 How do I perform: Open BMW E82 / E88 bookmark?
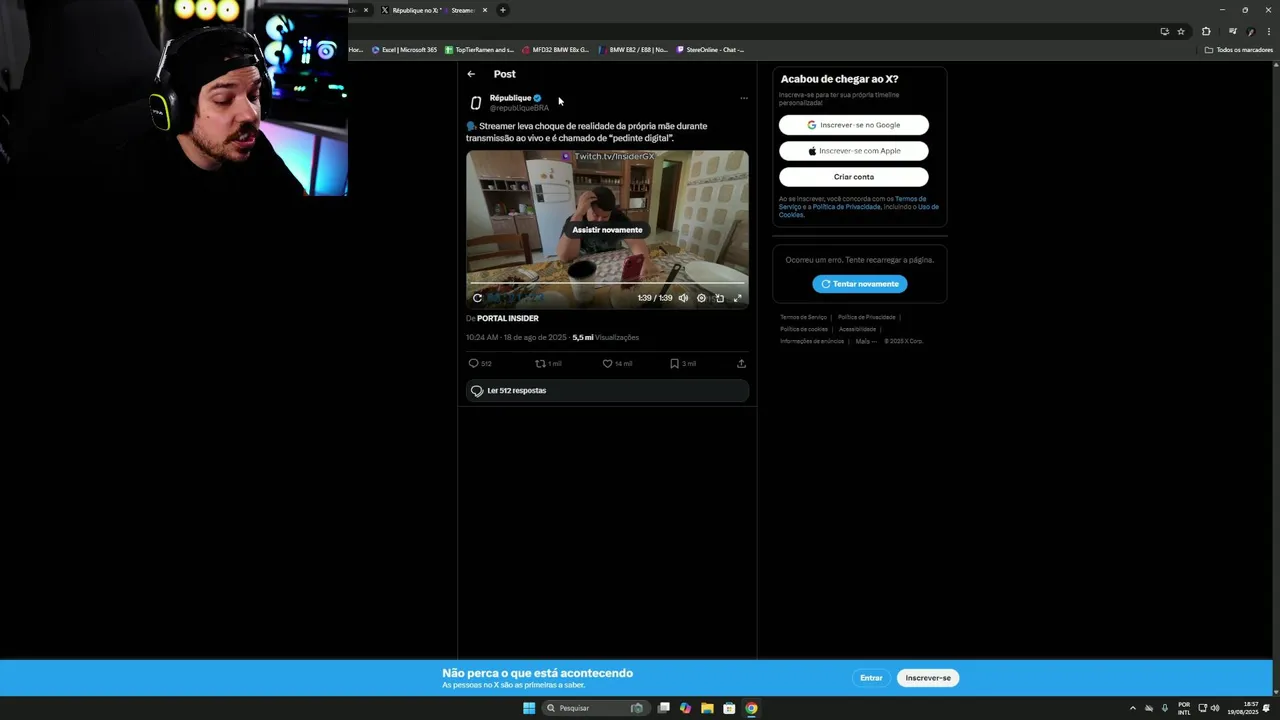pyautogui.click(x=633, y=49)
